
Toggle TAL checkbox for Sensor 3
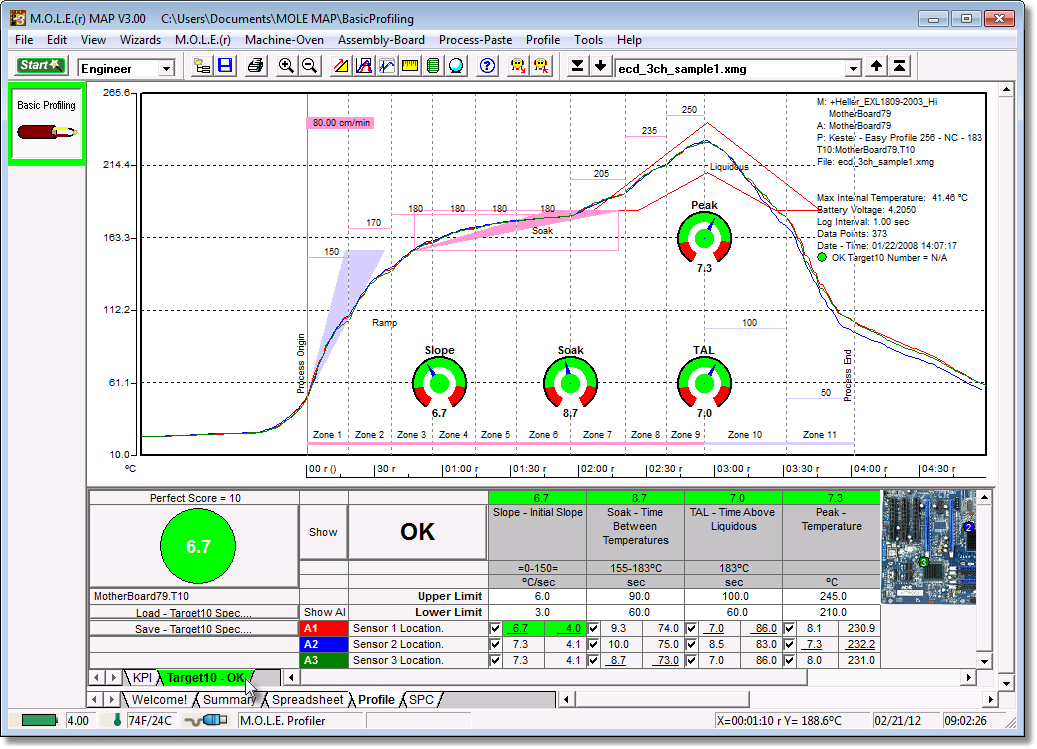(691, 660)
